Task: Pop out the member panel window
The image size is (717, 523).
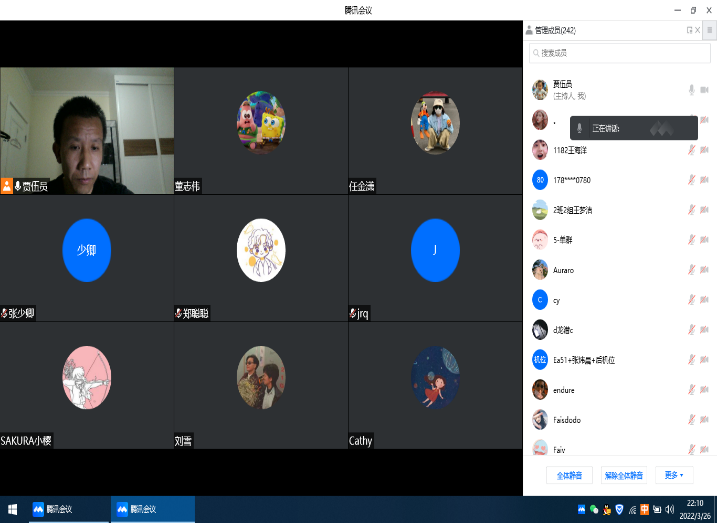Action: click(688, 30)
